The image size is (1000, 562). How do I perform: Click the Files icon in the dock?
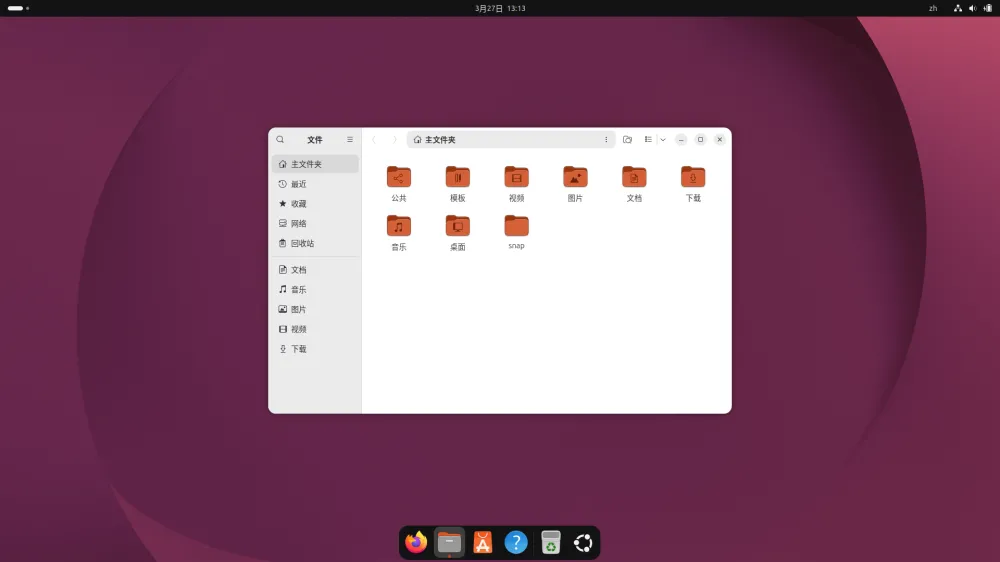449,542
